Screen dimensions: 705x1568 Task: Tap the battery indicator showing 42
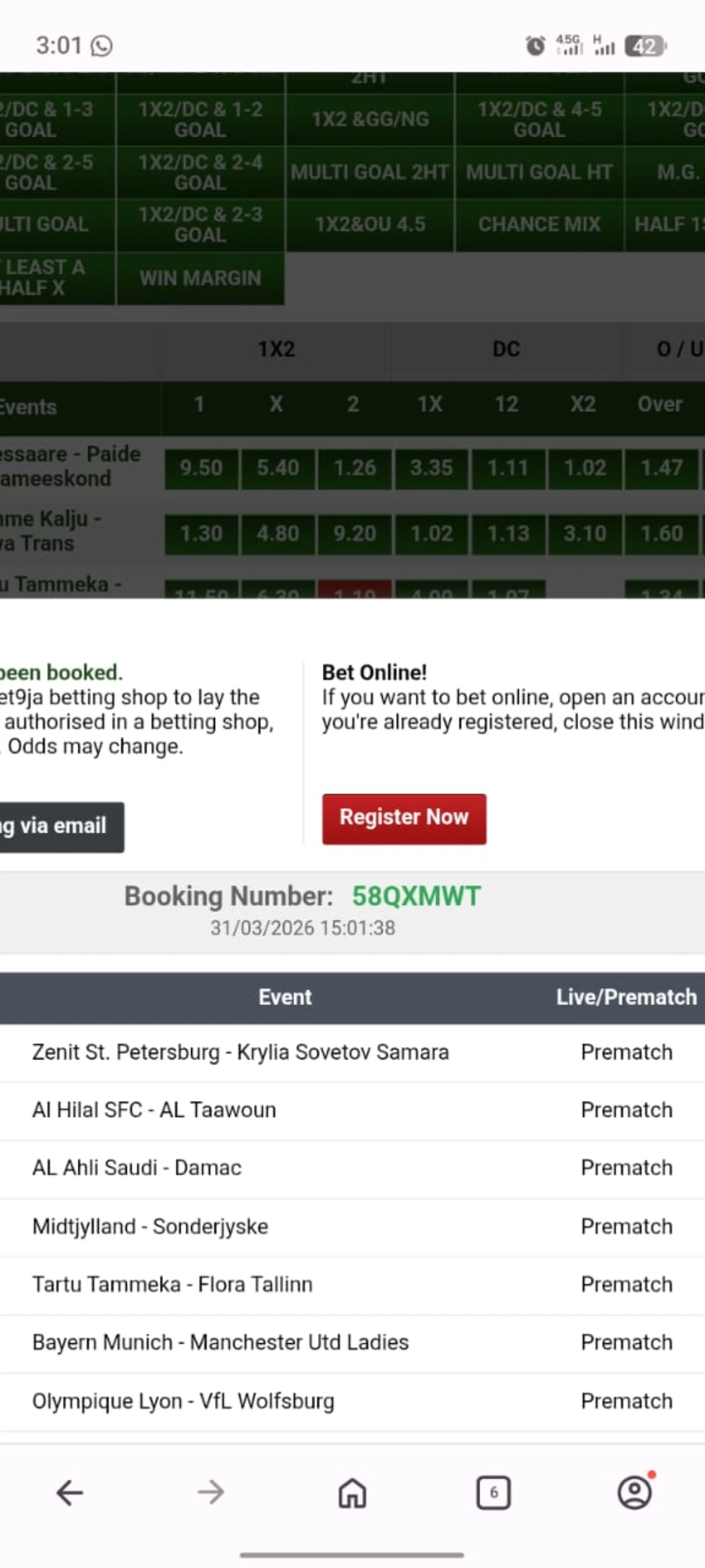point(644,47)
